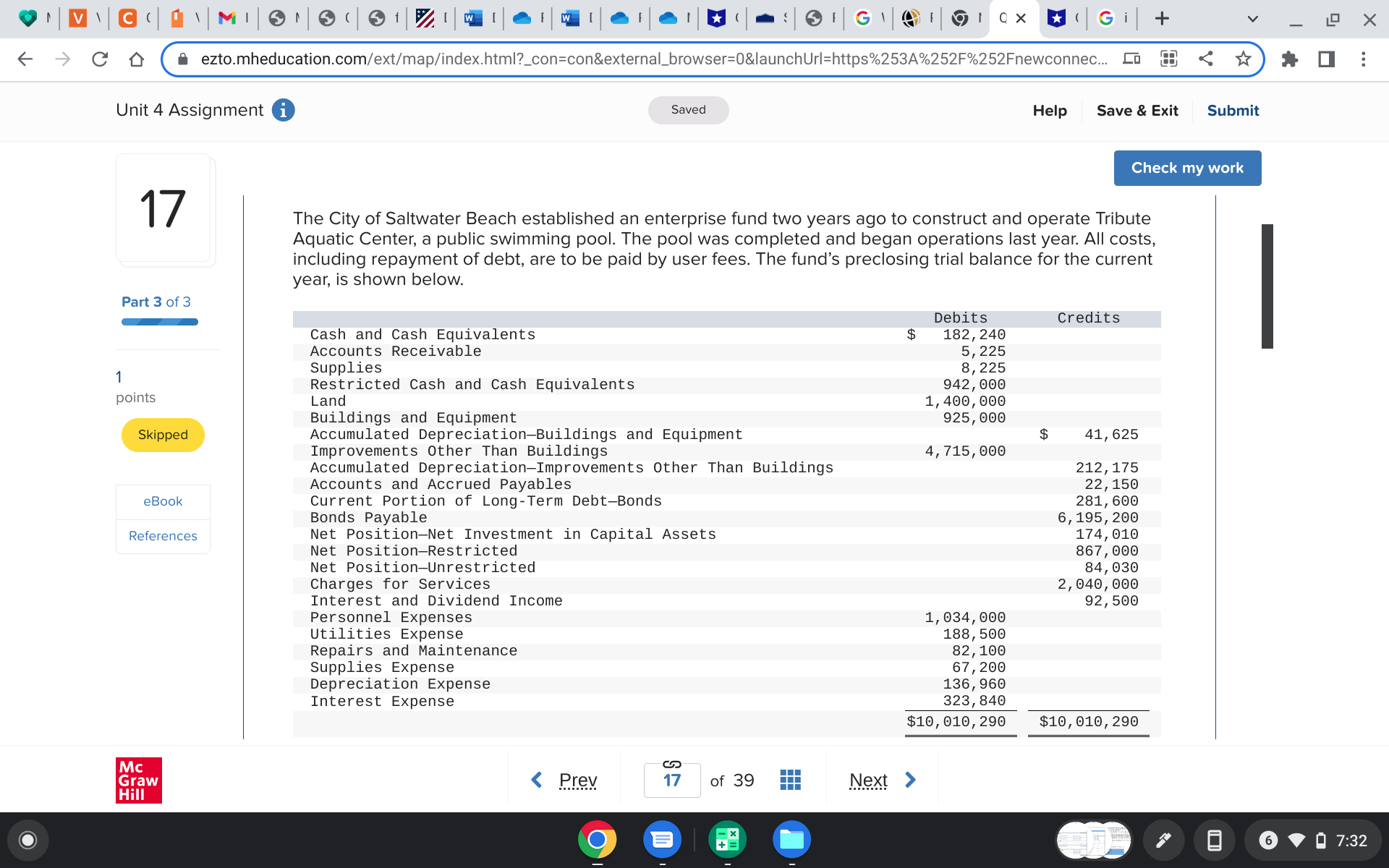Image resolution: width=1389 pixels, height=868 pixels.
Task: Open Chrome three-dot menu
Action: click(x=1363, y=59)
